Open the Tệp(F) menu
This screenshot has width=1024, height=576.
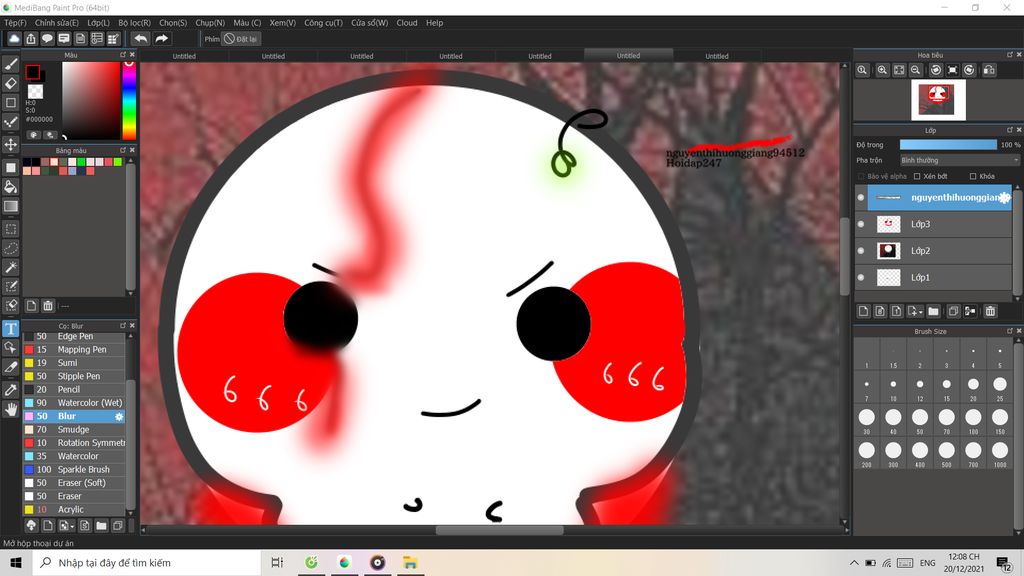click(x=15, y=23)
